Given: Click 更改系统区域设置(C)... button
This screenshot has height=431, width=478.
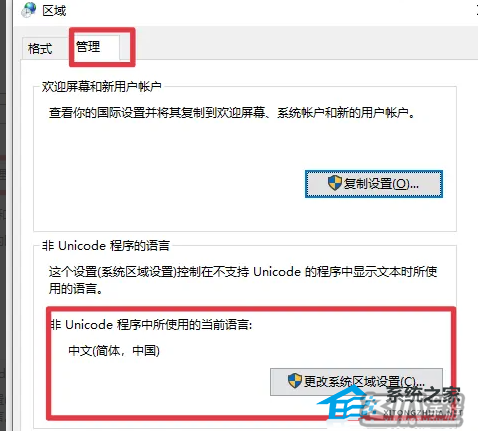Looking at the screenshot, I should coord(356,382).
